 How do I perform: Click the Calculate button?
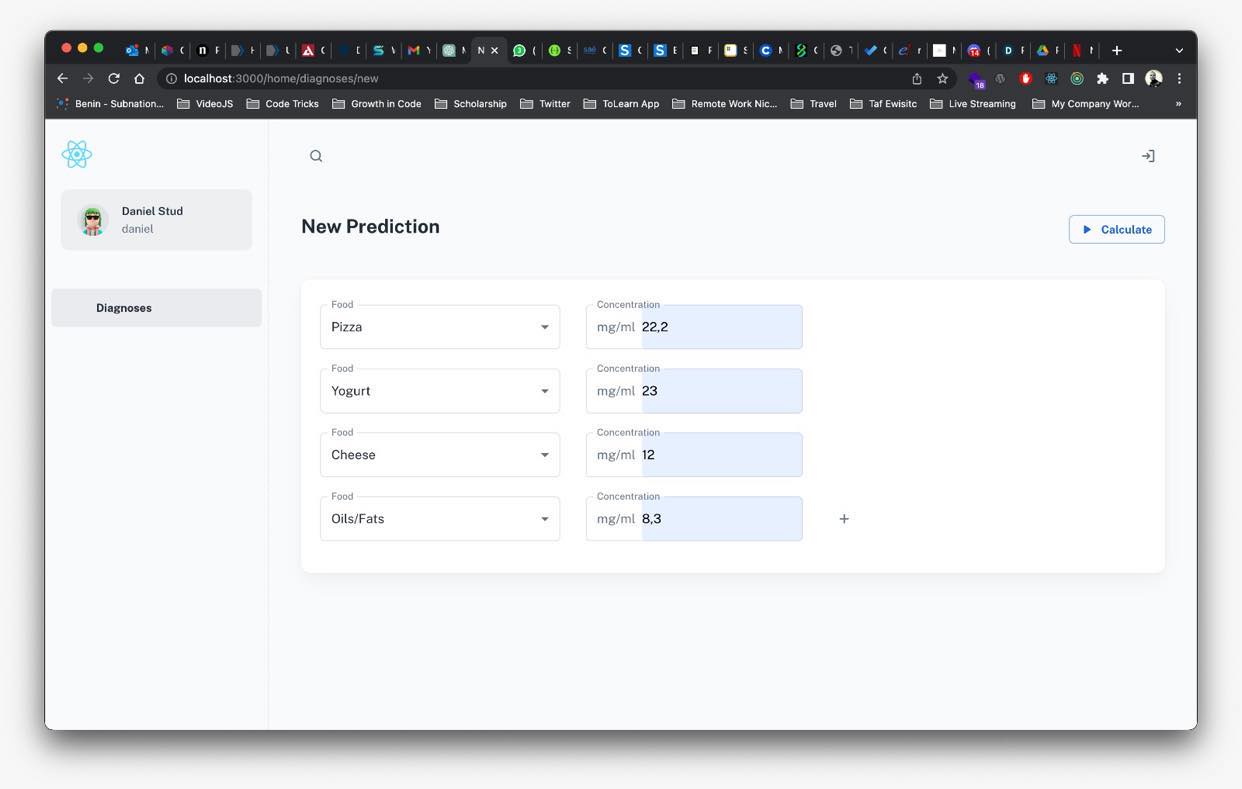point(1117,229)
